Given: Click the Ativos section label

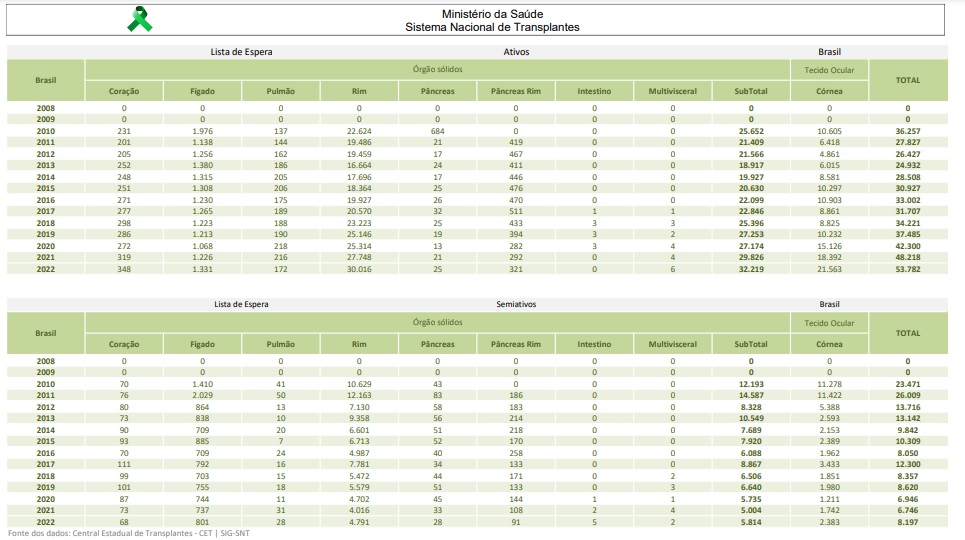Looking at the screenshot, I should pyautogui.click(x=516, y=51).
